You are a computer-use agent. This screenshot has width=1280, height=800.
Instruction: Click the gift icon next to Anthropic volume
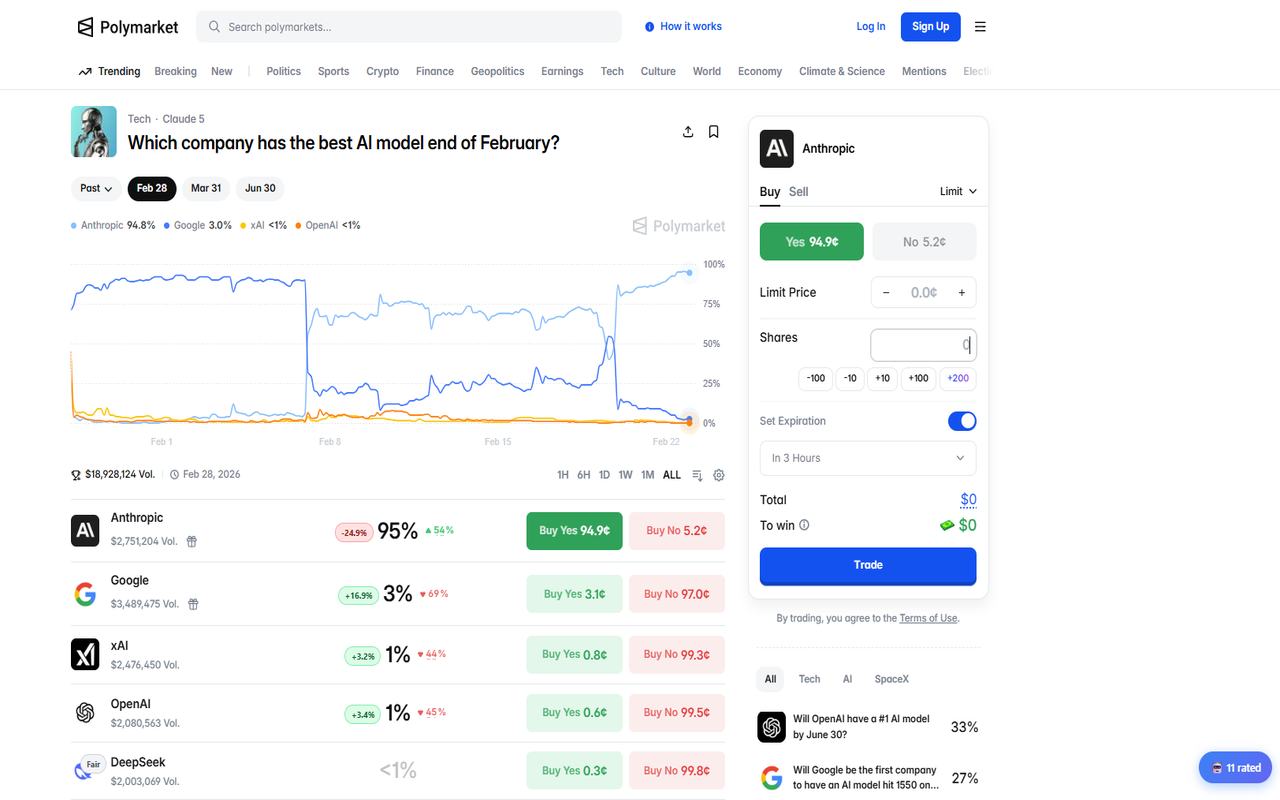(191, 541)
